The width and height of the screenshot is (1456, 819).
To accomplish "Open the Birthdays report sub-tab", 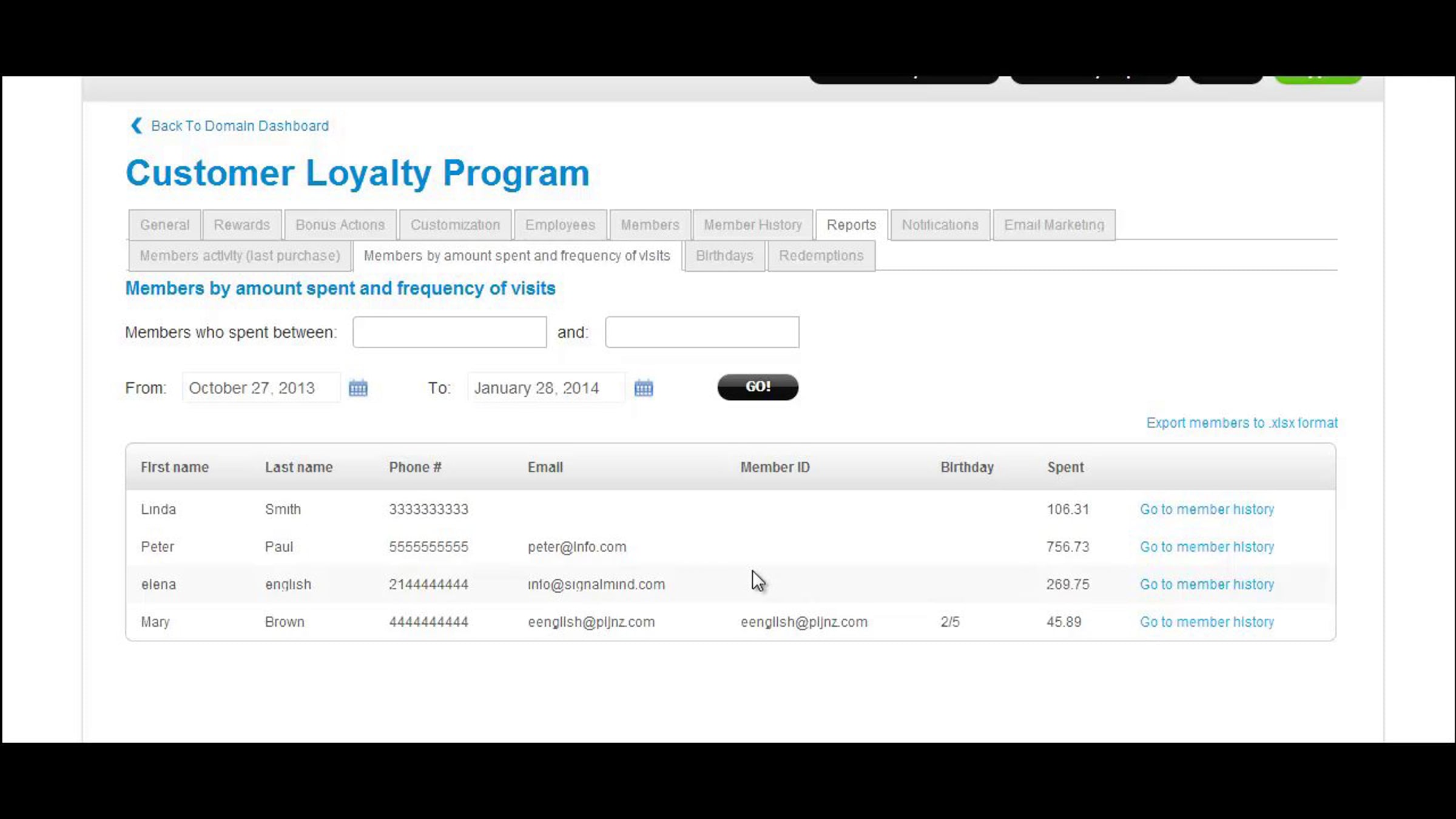I will pyautogui.click(x=724, y=256).
